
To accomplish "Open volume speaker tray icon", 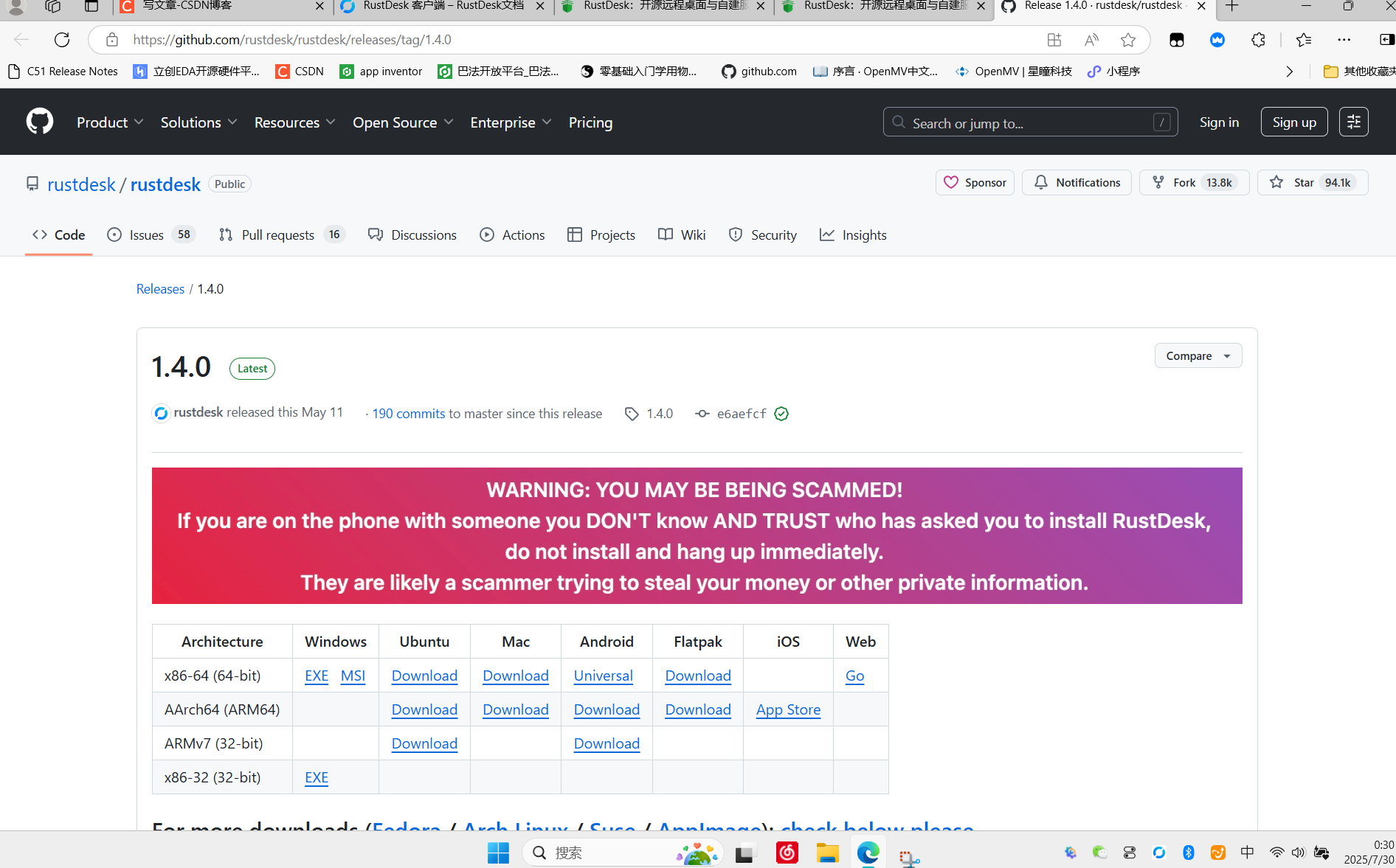I will pyautogui.click(x=1299, y=853).
